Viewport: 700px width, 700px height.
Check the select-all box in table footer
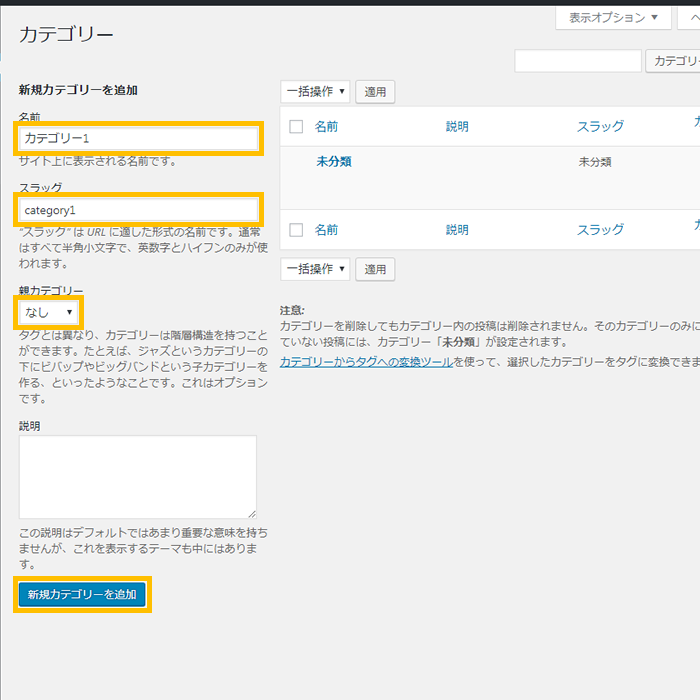(x=296, y=230)
